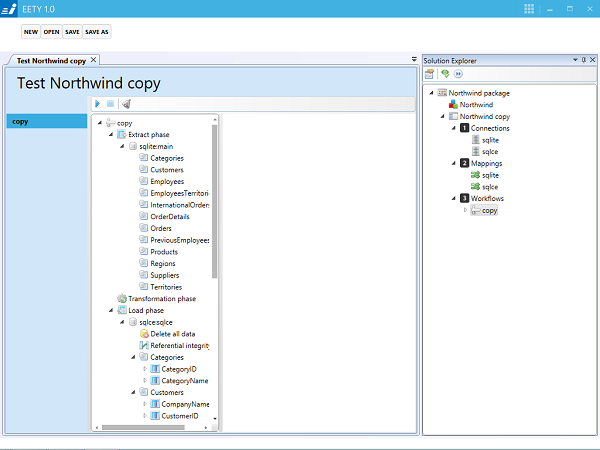This screenshot has width=600, height=450.
Task: Click the SAVE AS button
Action: pos(97,32)
